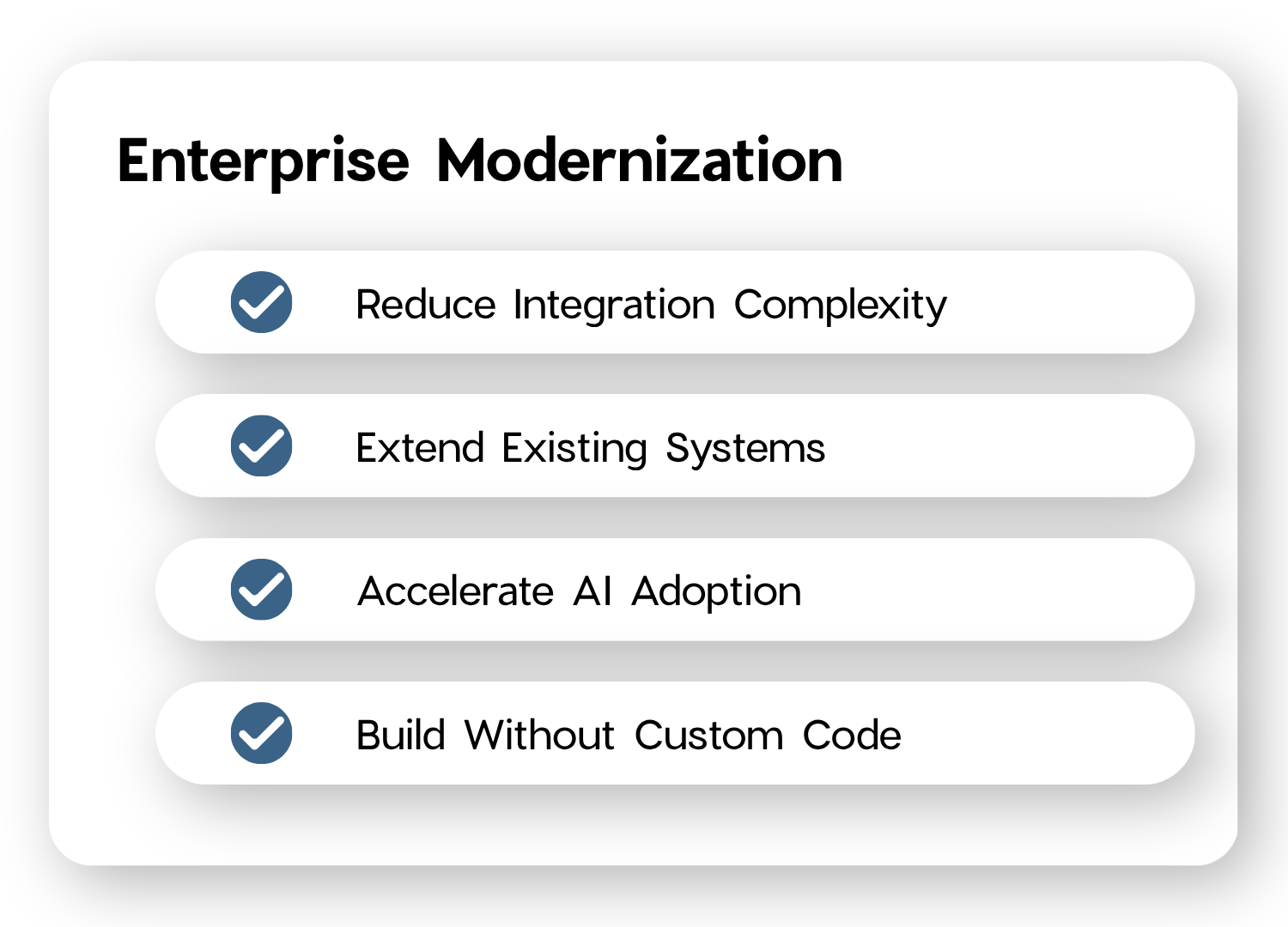This screenshot has width=1288, height=927.
Task: Click the word Adoption in third row
Action: point(716,592)
